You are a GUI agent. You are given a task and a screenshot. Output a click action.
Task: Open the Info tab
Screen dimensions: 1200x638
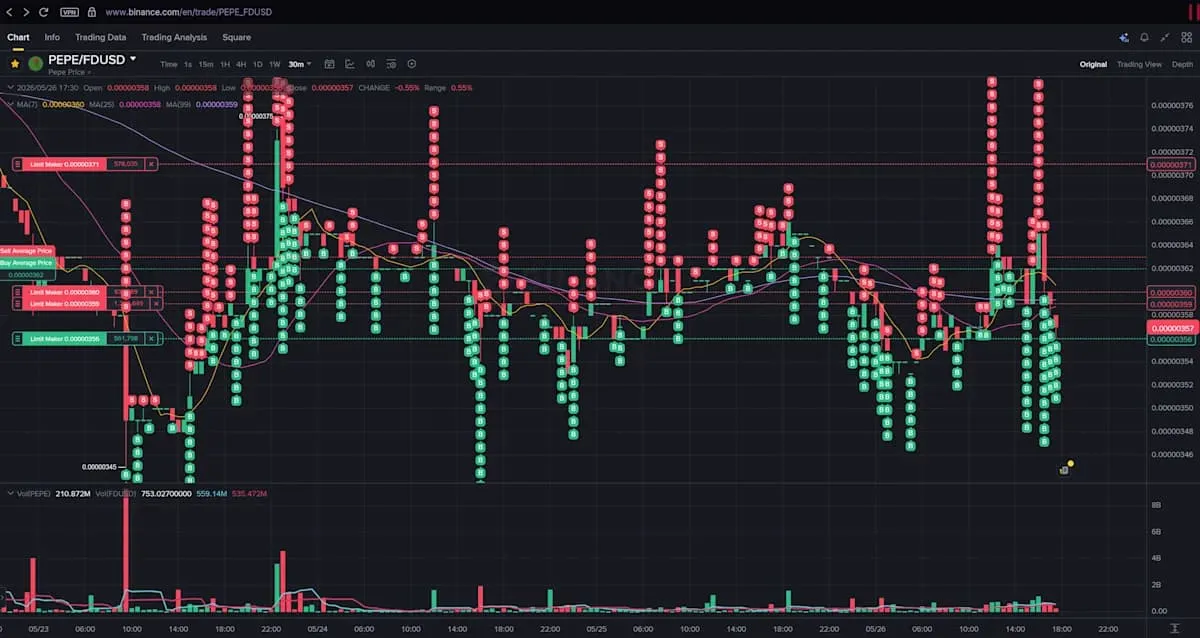[52, 37]
